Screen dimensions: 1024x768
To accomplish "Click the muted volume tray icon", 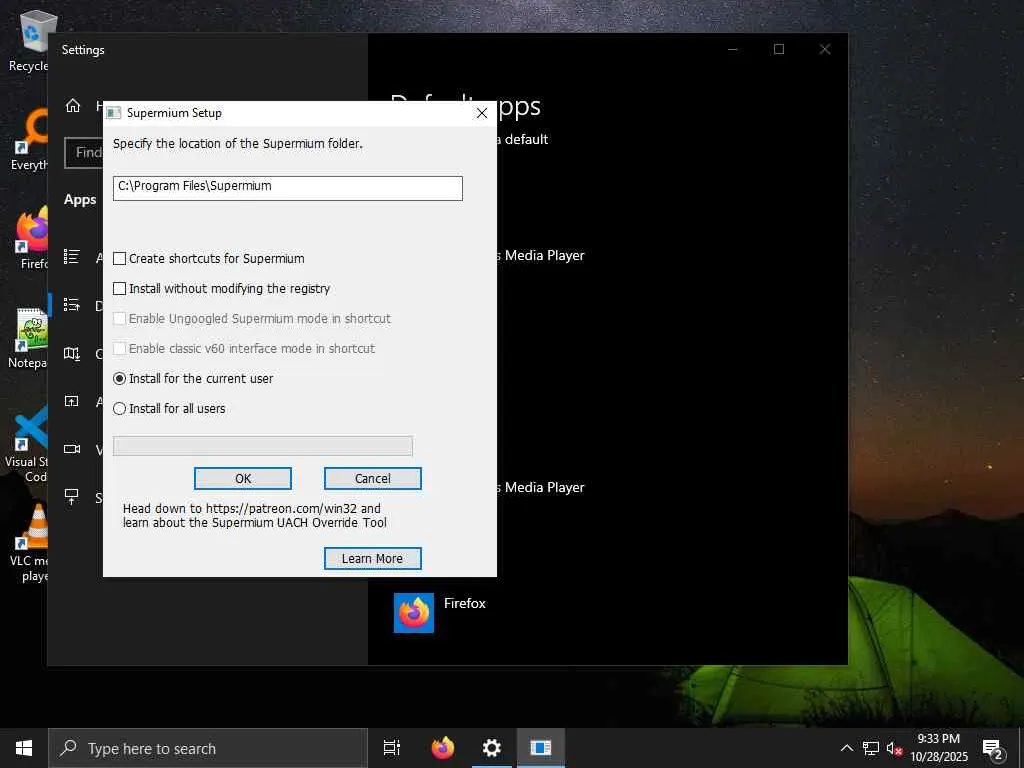I will [x=895, y=748].
